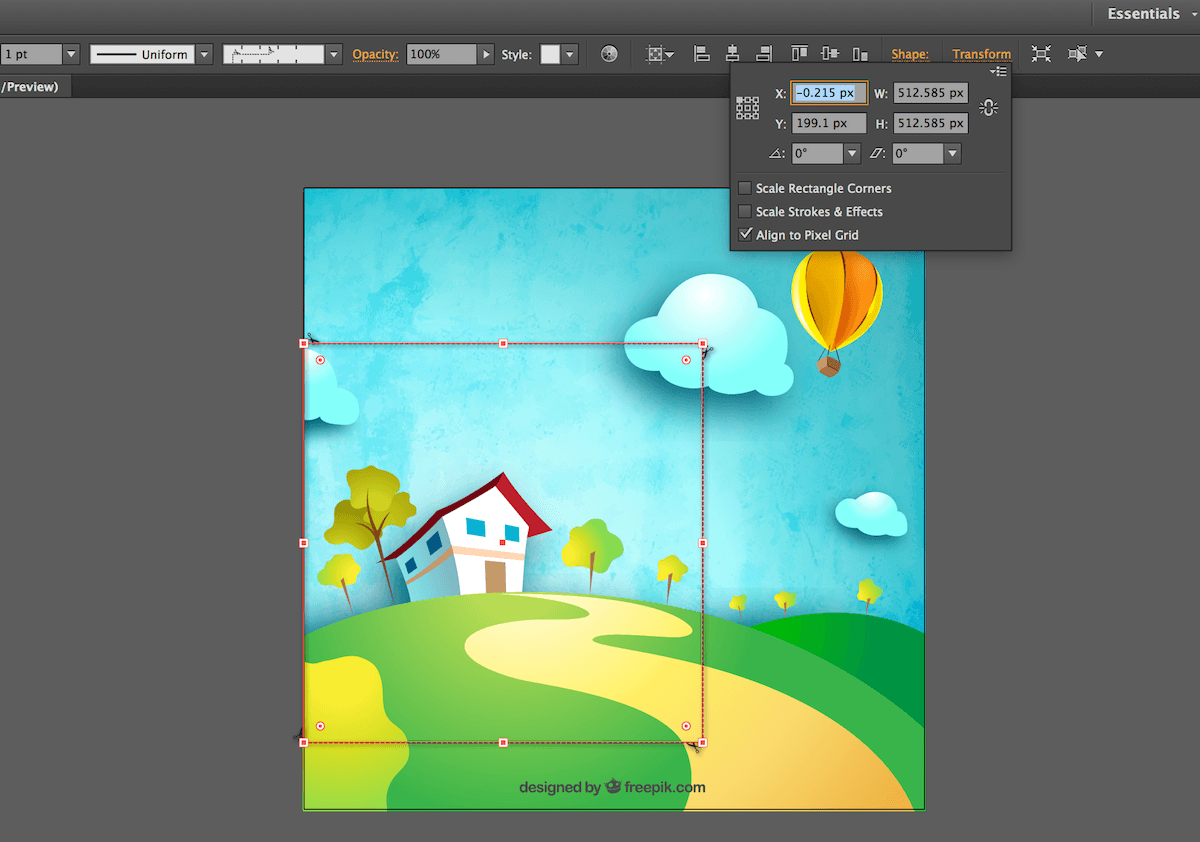The height and width of the screenshot is (842, 1200).
Task: Expand the Uniform stroke profile dropdown
Action: coord(204,54)
